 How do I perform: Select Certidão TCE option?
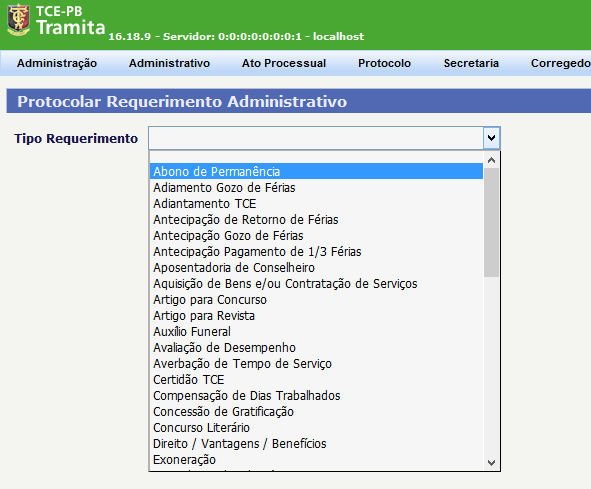(316, 380)
